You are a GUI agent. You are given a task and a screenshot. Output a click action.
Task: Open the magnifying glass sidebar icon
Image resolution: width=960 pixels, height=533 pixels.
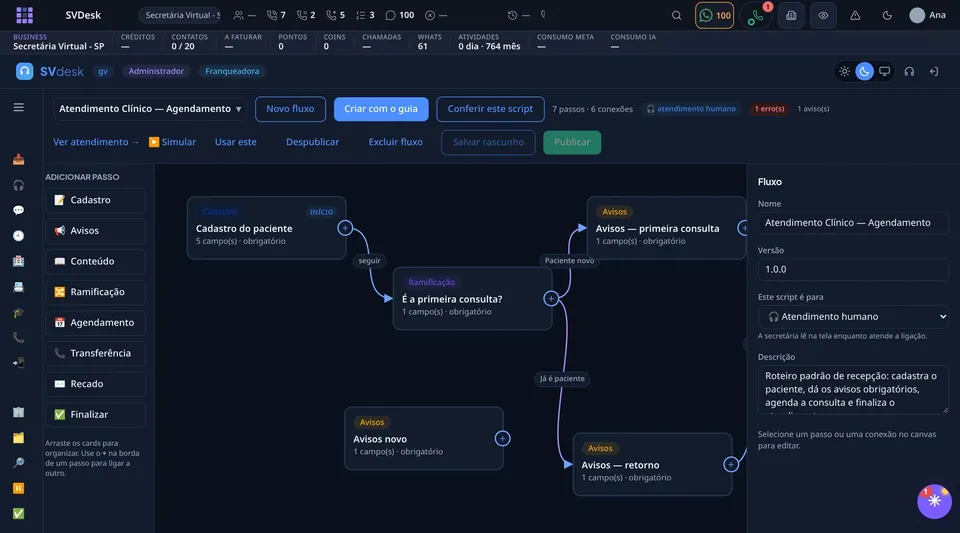[18, 463]
